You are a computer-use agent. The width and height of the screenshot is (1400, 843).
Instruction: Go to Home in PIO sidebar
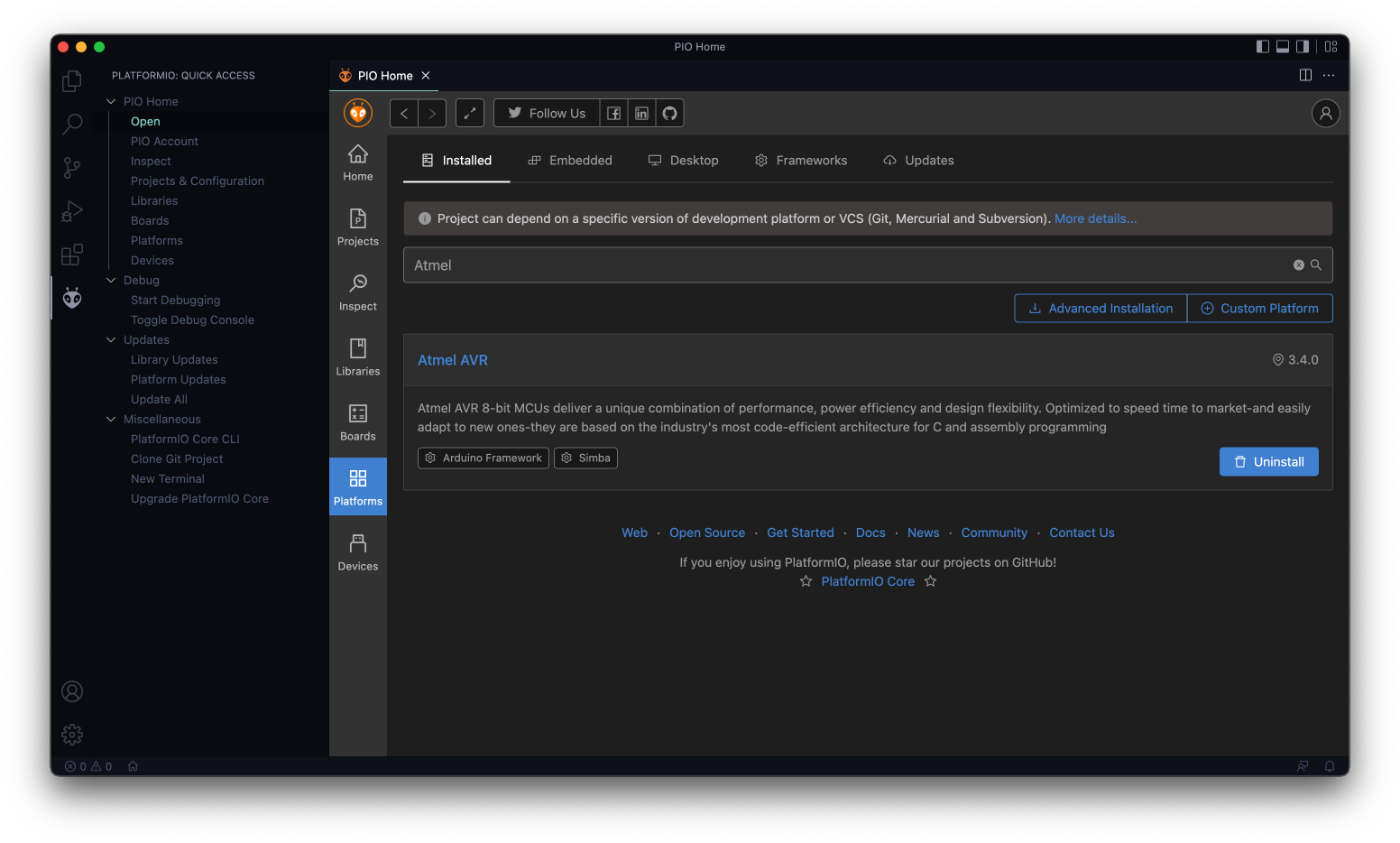point(358,163)
